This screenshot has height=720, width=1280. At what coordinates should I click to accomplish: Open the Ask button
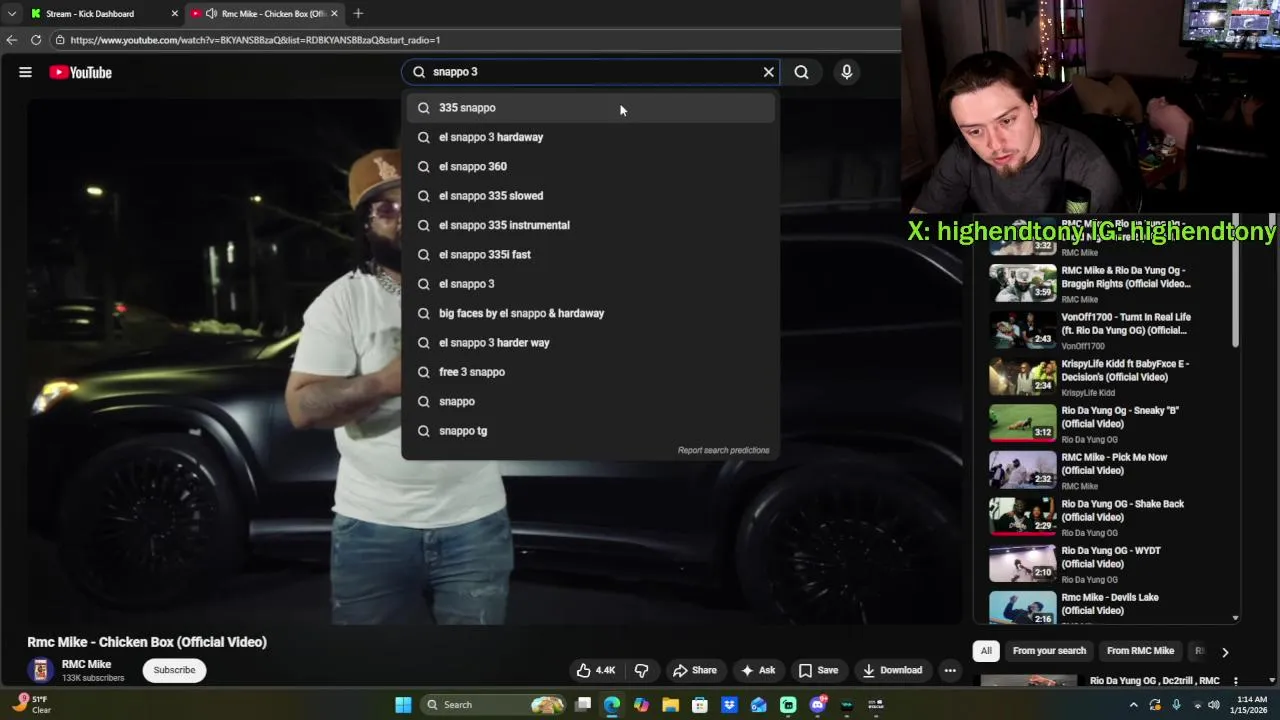click(x=758, y=670)
